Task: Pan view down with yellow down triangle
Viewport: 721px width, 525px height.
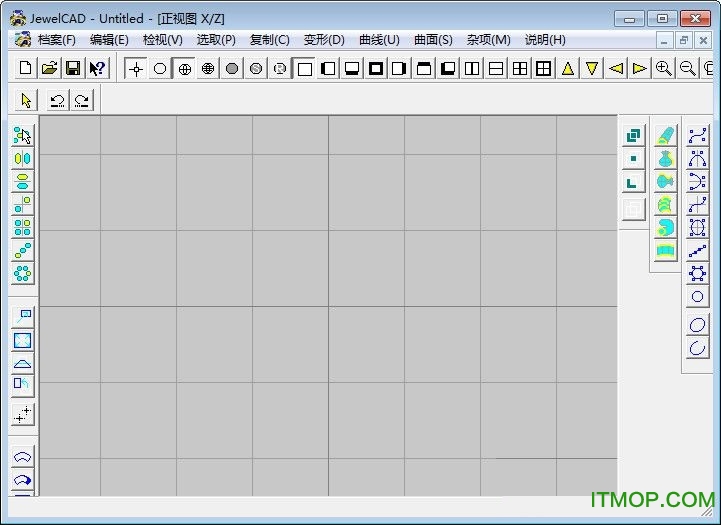Action: (x=592, y=68)
